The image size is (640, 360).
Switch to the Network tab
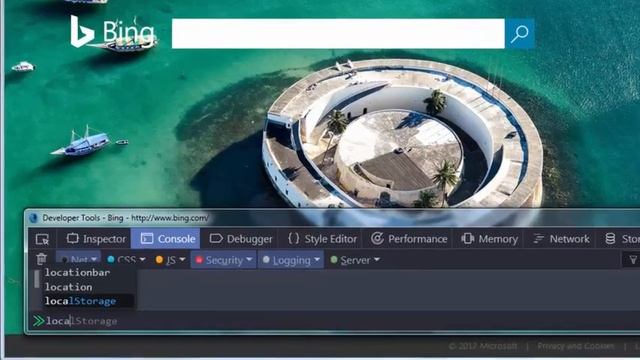pyautogui.click(x=562, y=239)
